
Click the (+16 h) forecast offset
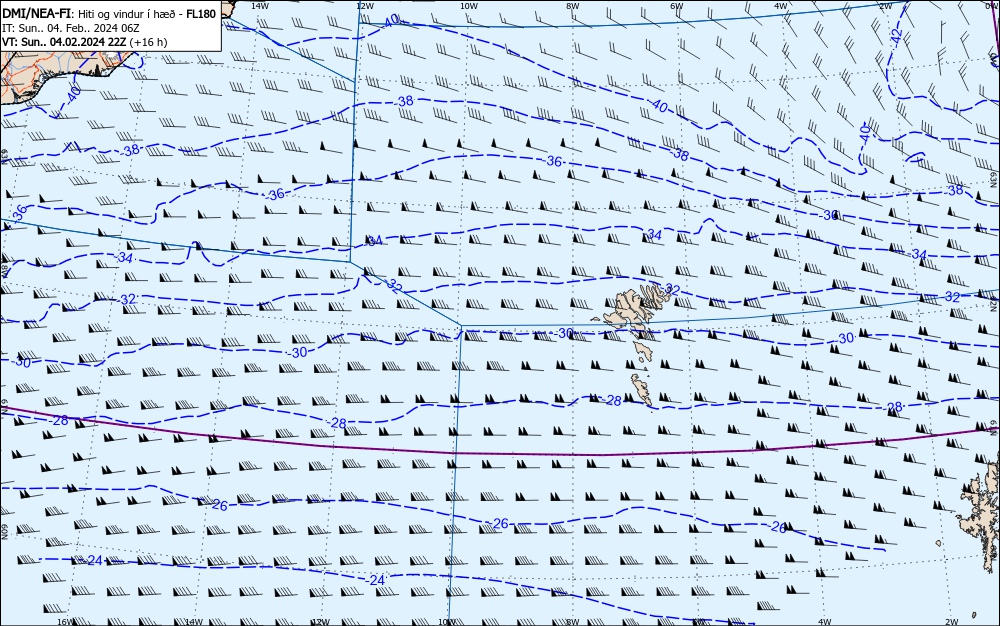coord(148,42)
